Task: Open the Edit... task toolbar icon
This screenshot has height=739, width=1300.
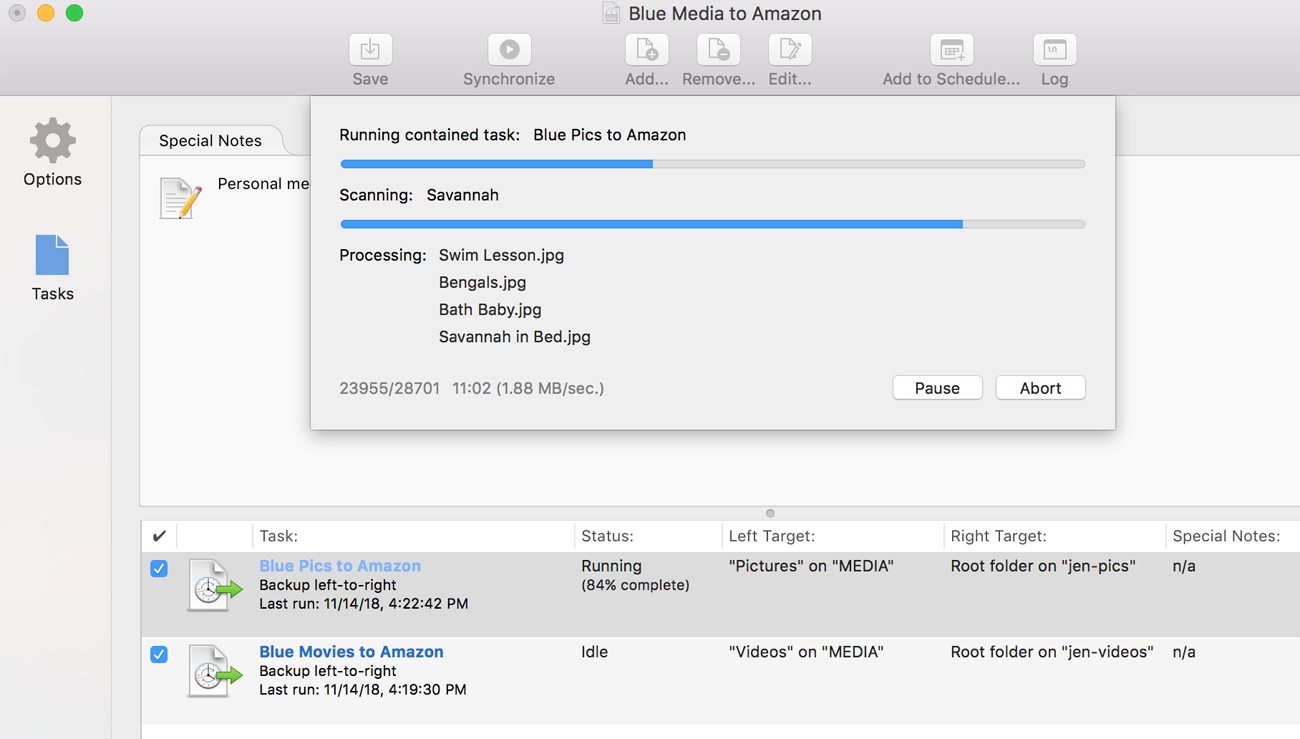Action: click(789, 49)
